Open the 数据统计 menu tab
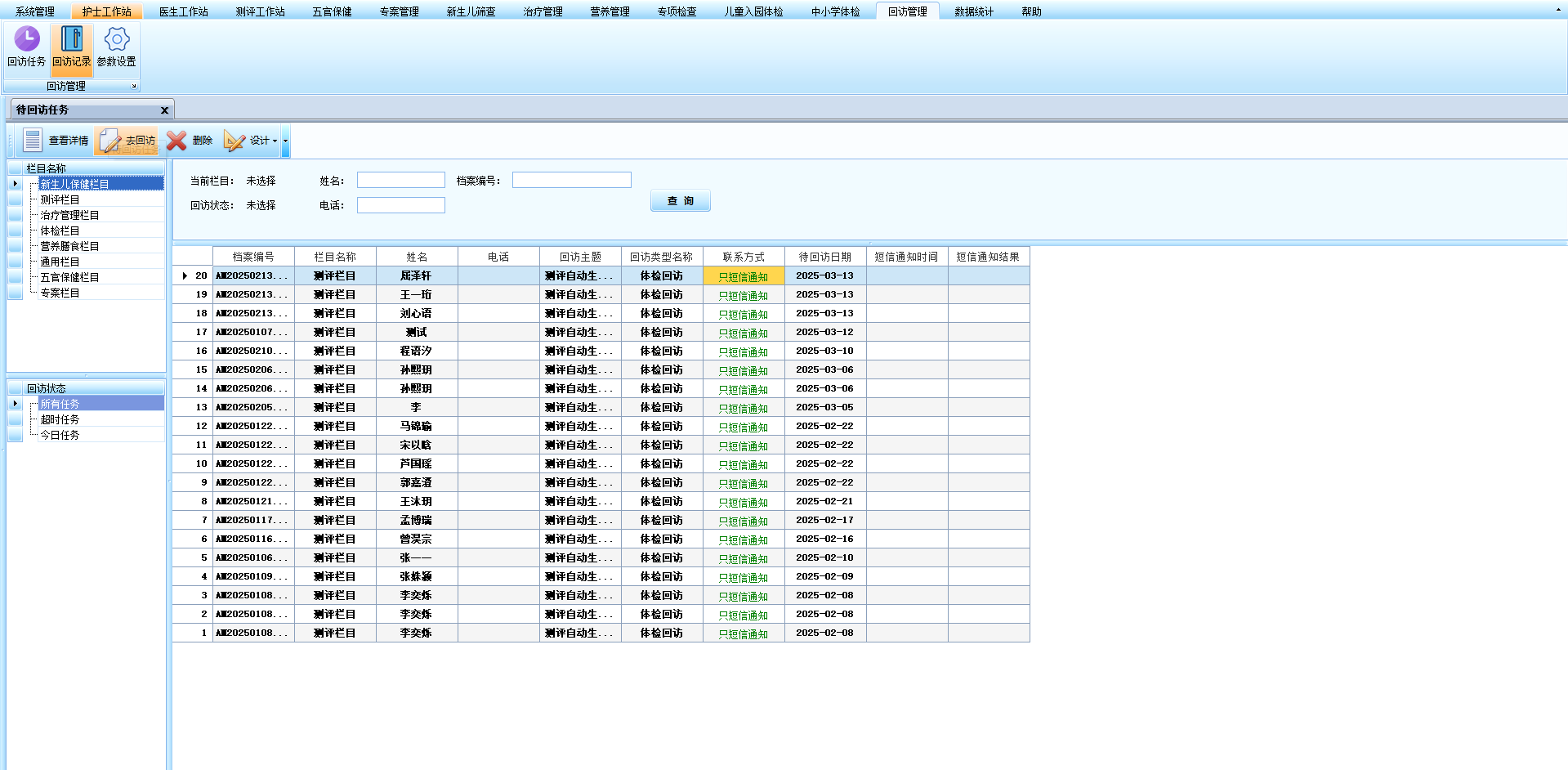1568x770 pixels. [x=975, y=11]
